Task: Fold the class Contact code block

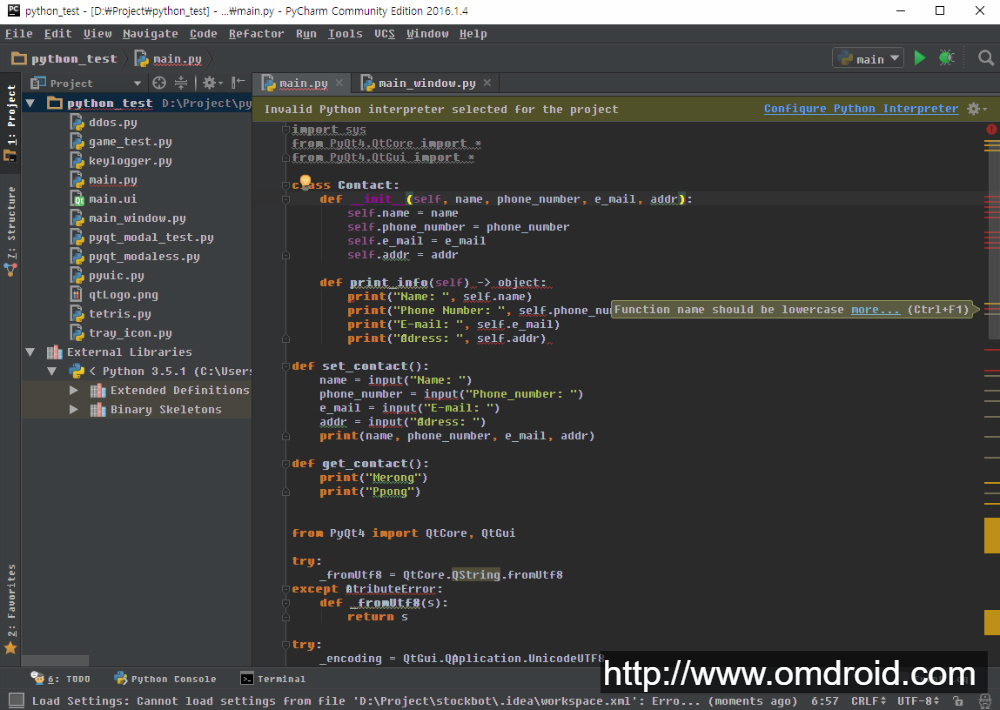Action: pos(286,185)
